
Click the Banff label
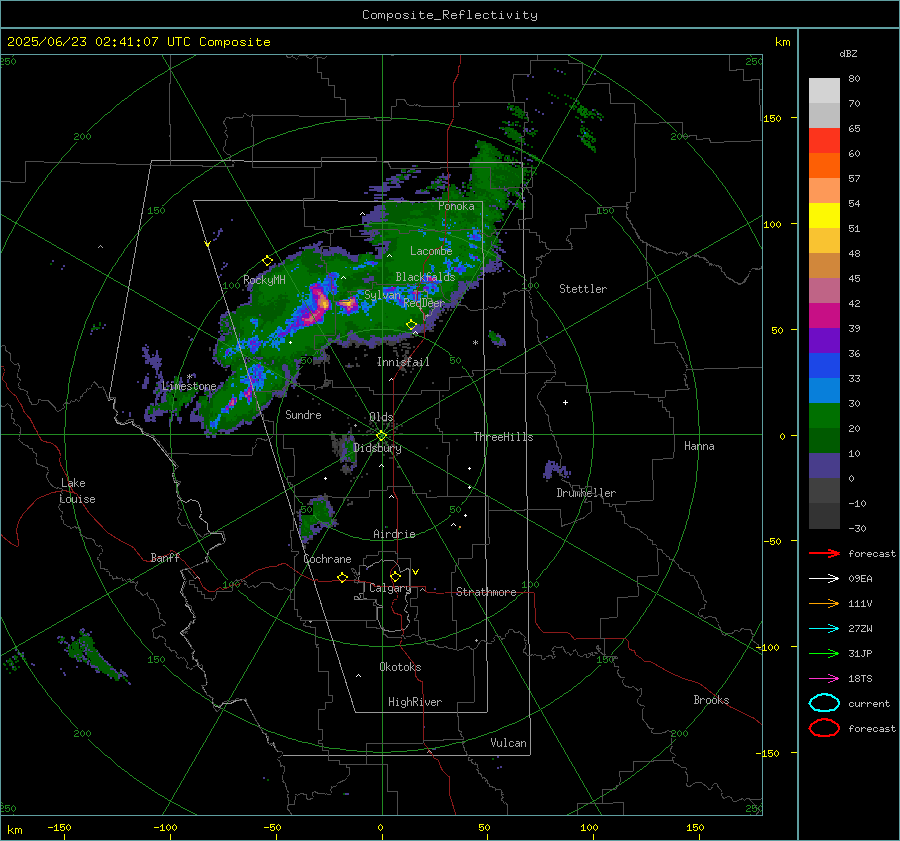point(165,558)
